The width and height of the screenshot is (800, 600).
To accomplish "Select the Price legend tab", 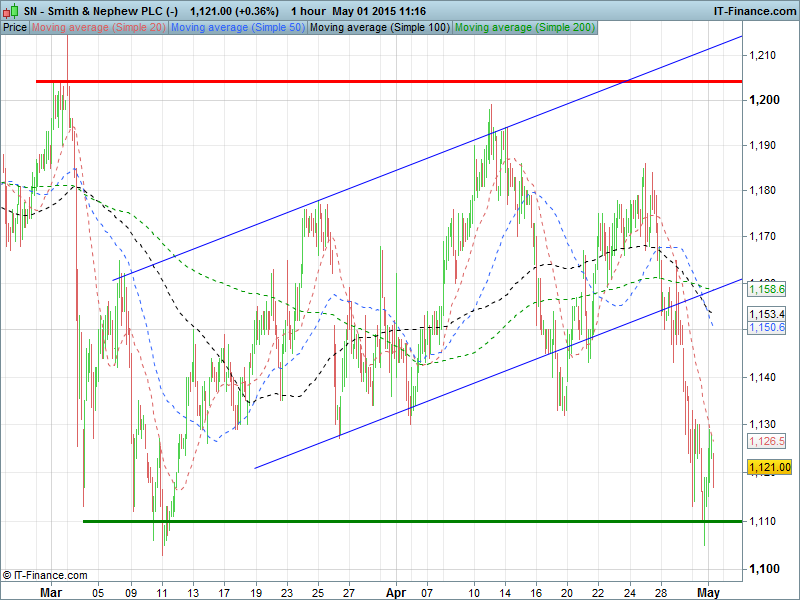I will click(x=15, y=27).
